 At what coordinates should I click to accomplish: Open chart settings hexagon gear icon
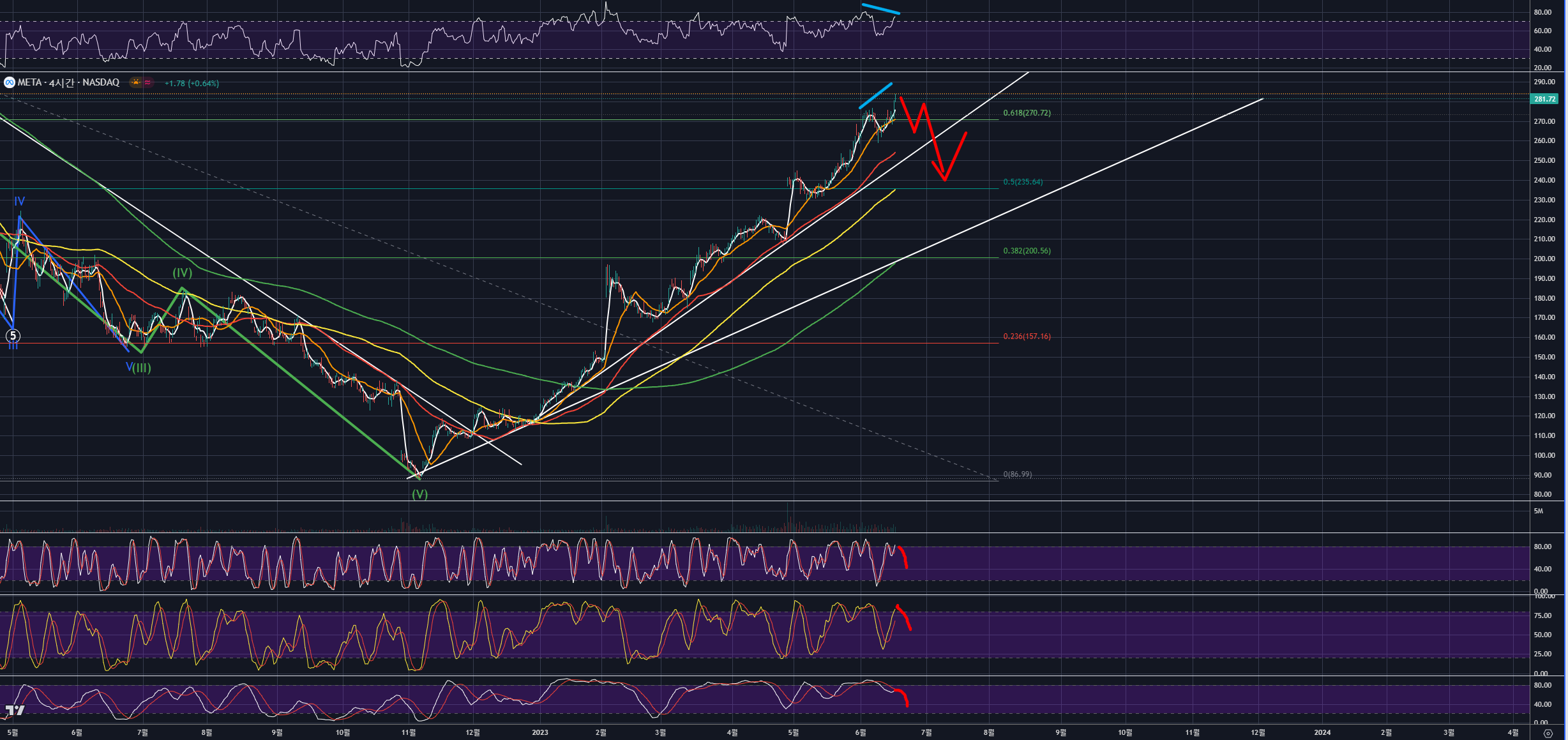tap(1548, 733)
